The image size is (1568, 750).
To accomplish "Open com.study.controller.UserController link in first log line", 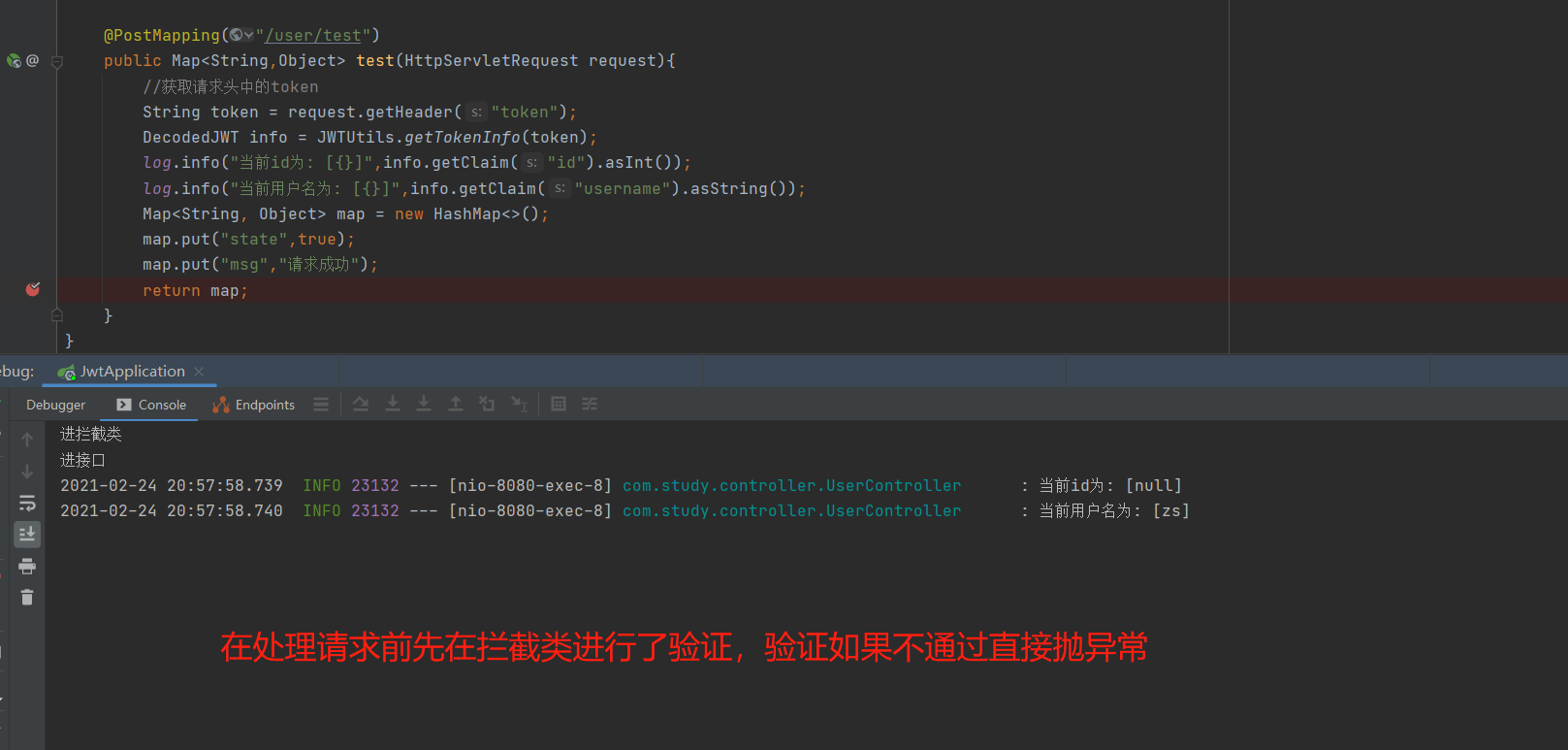I will (791, 485).
